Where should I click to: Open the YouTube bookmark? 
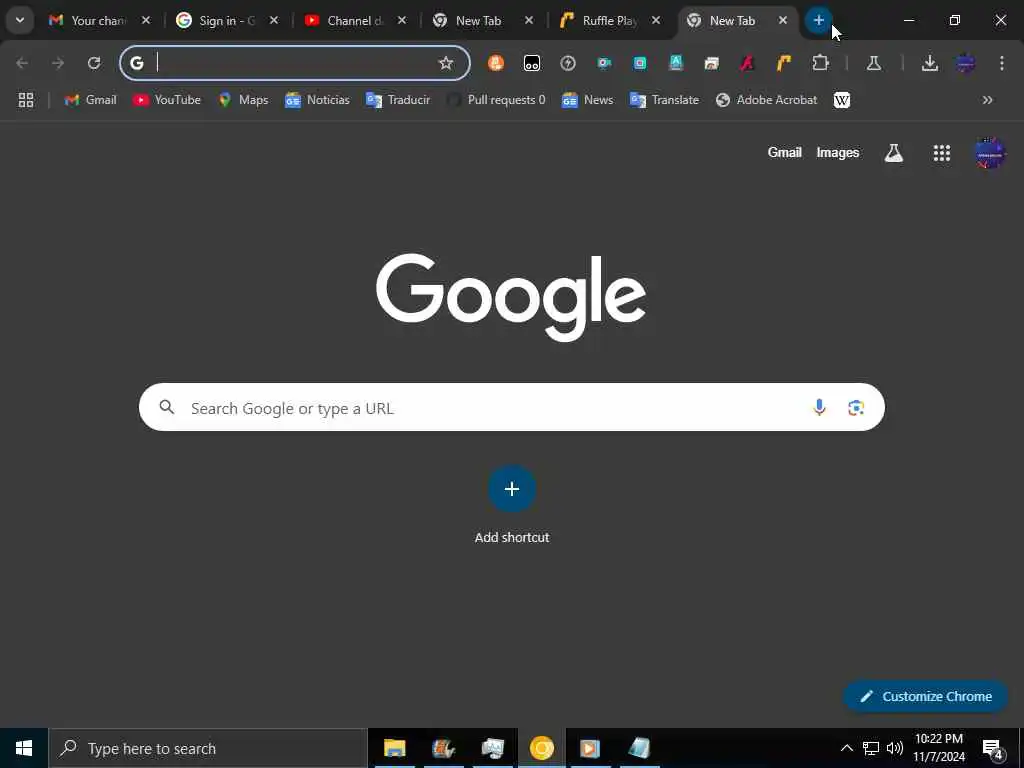point(167,100)
